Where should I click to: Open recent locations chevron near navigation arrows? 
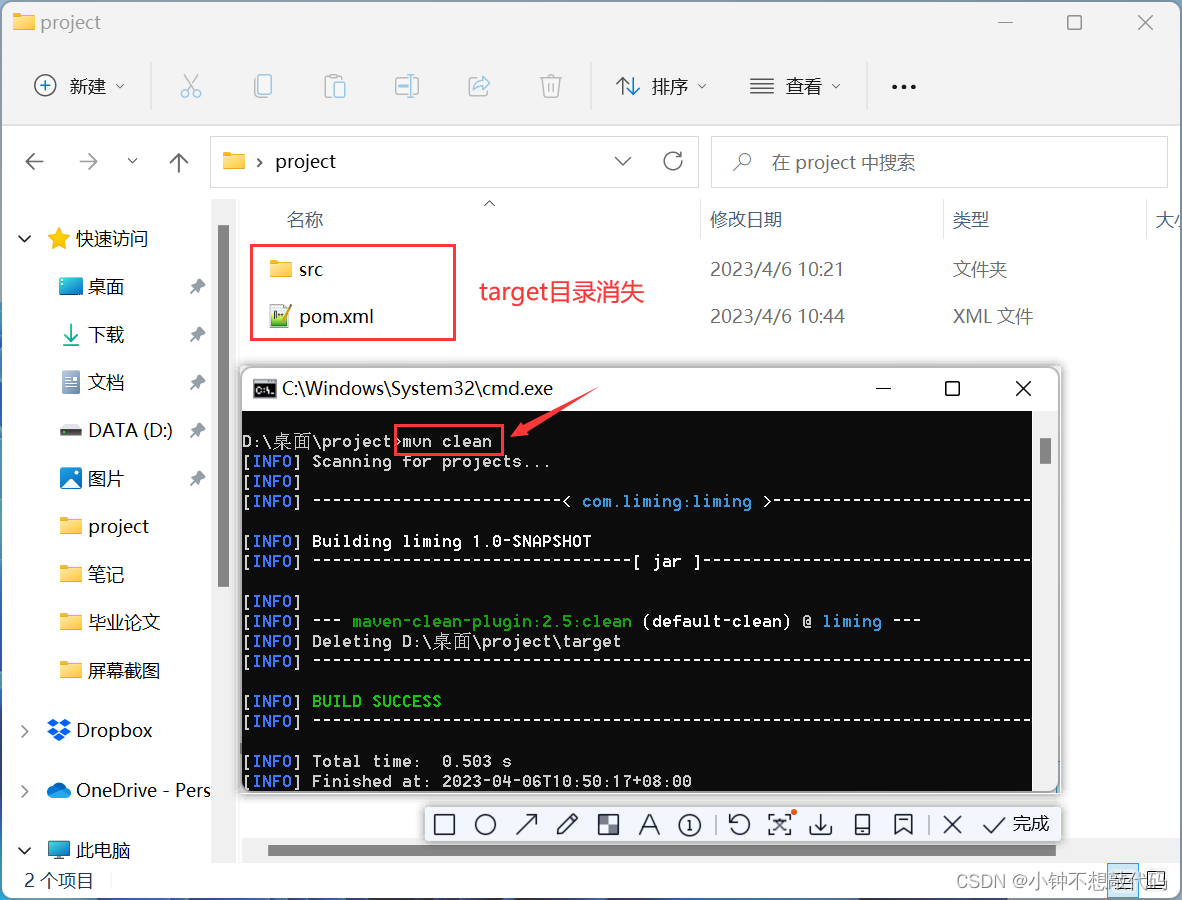132,161
